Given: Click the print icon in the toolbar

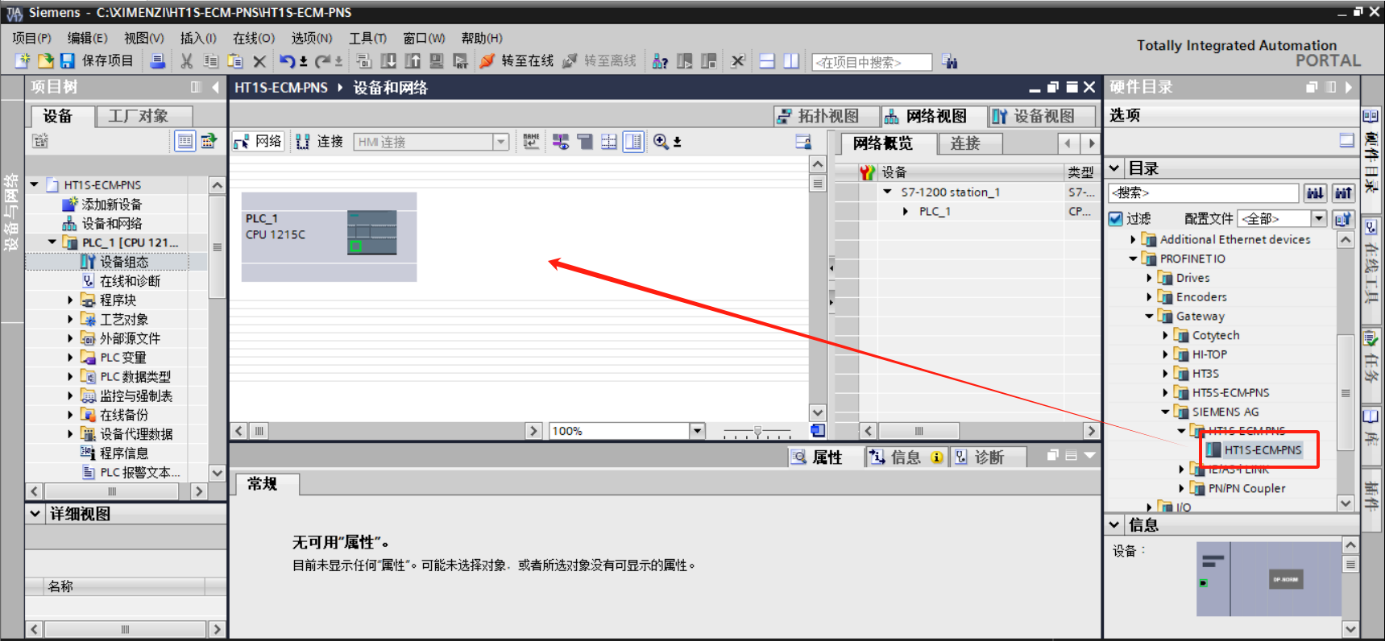Looking at the screenshot, I should pyautogui.click(x=158, y=61).
